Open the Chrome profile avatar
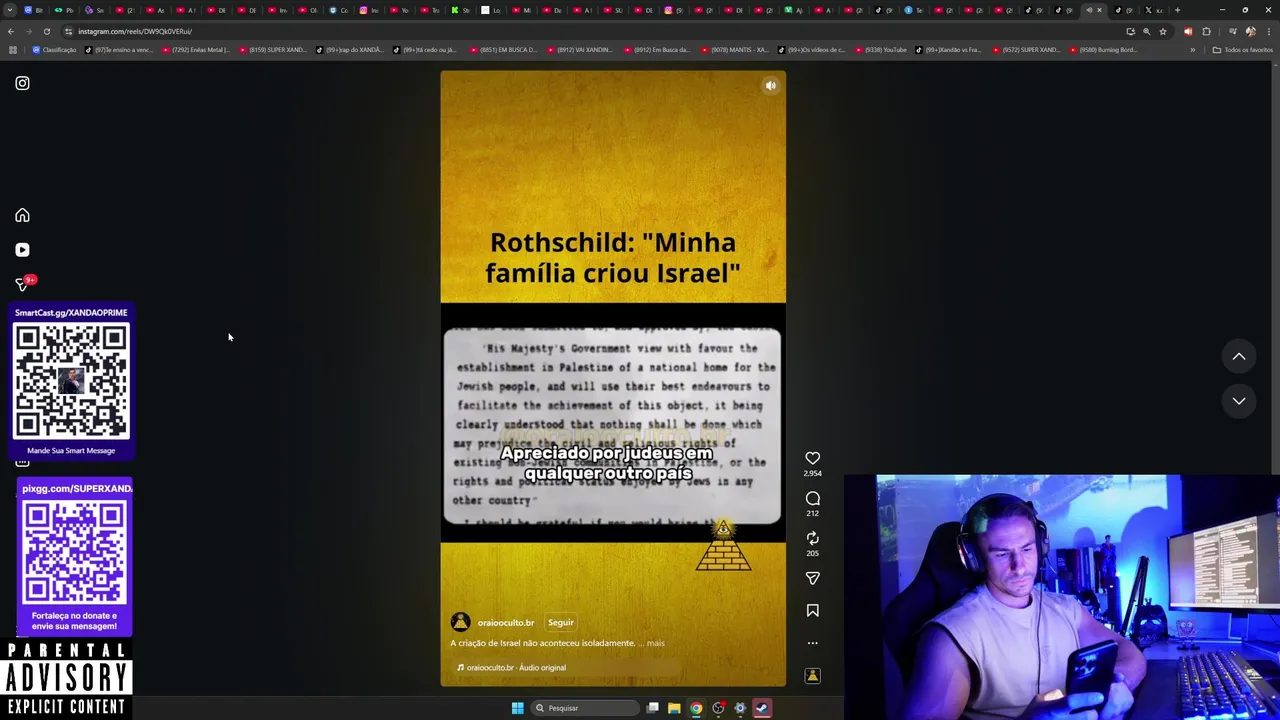The width and height of the screenshot is (1280, 720). tap(1250, 31)
